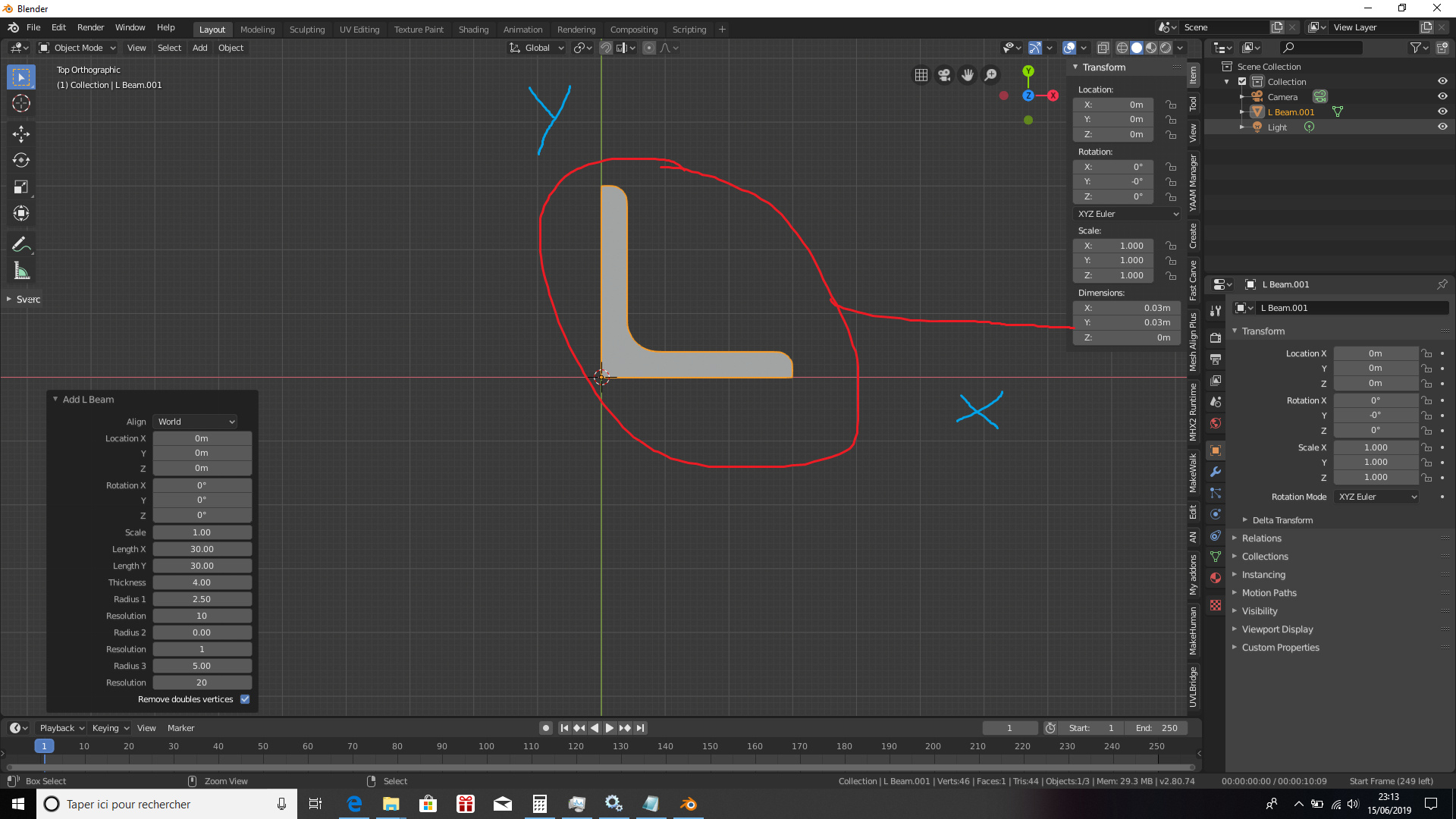Open the Align dropdown in Add L Beam panel
This screenshot has width=1456, height=819.
click(x=194, y=422)
